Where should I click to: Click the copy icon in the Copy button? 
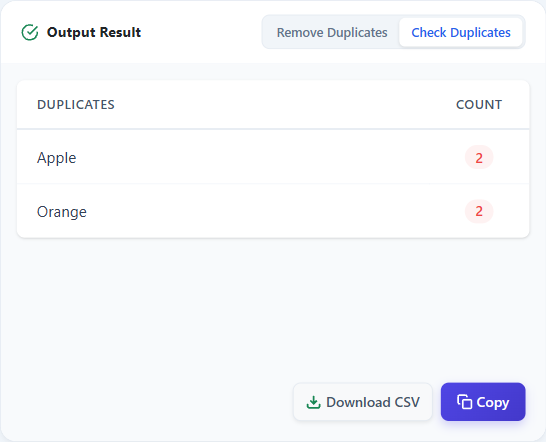[x=464, y=402]
